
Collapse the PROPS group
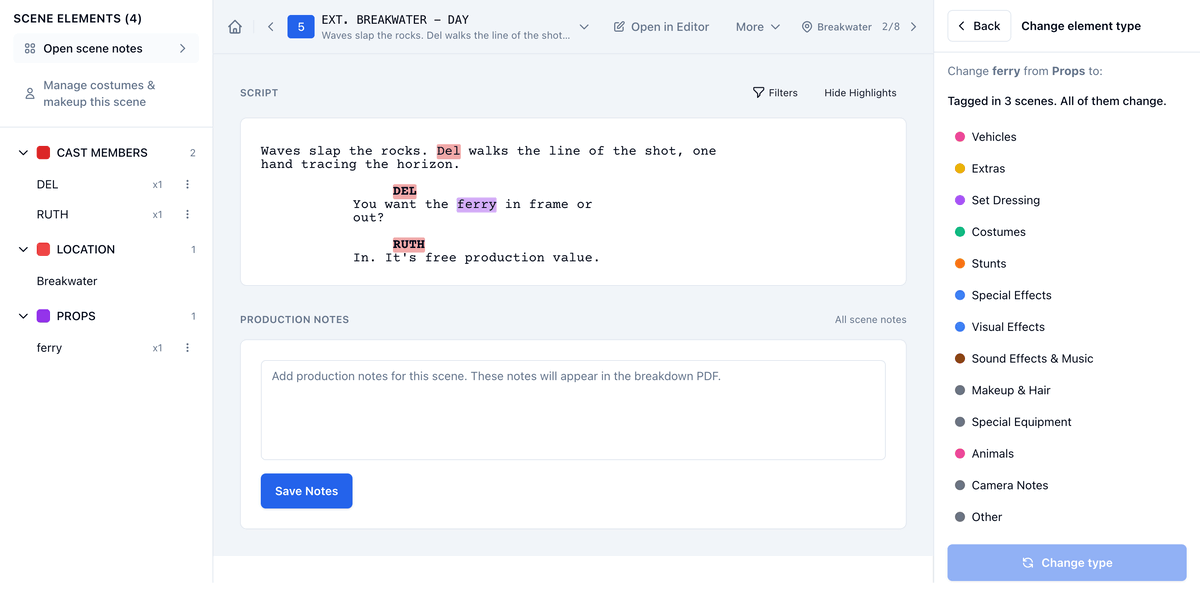23,316
